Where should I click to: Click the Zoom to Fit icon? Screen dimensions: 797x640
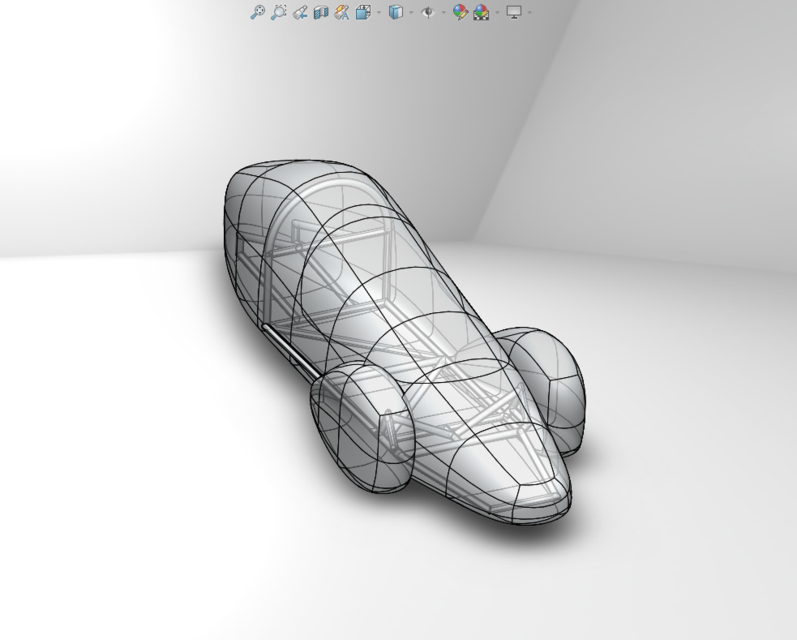257,13
